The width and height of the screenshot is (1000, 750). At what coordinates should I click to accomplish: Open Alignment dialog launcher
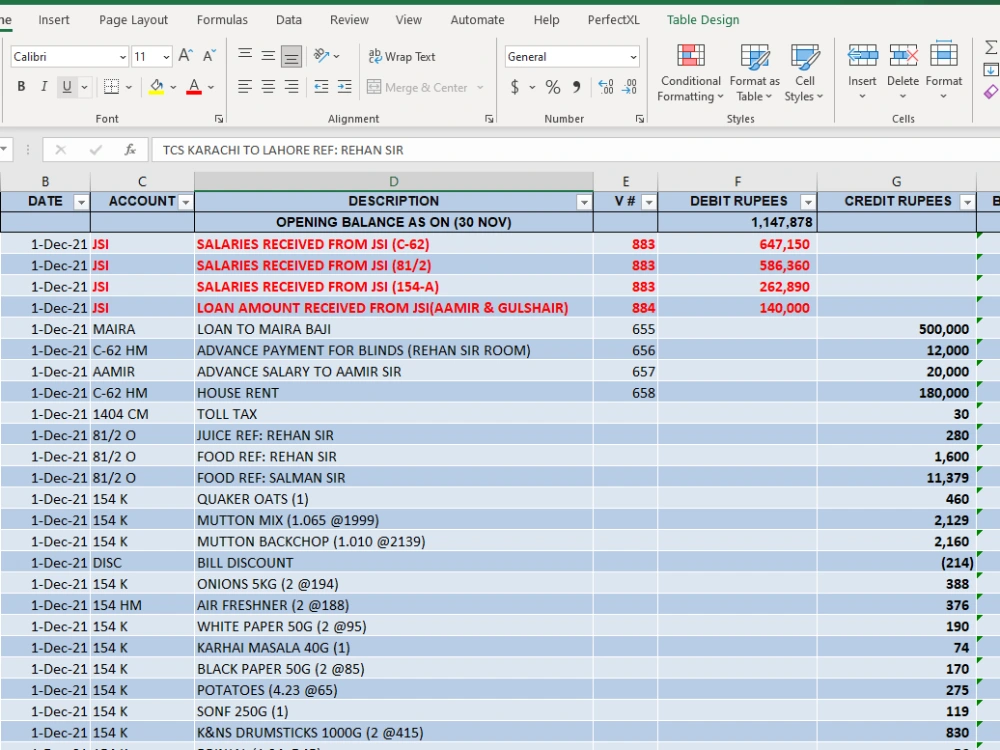click(489, 119)
